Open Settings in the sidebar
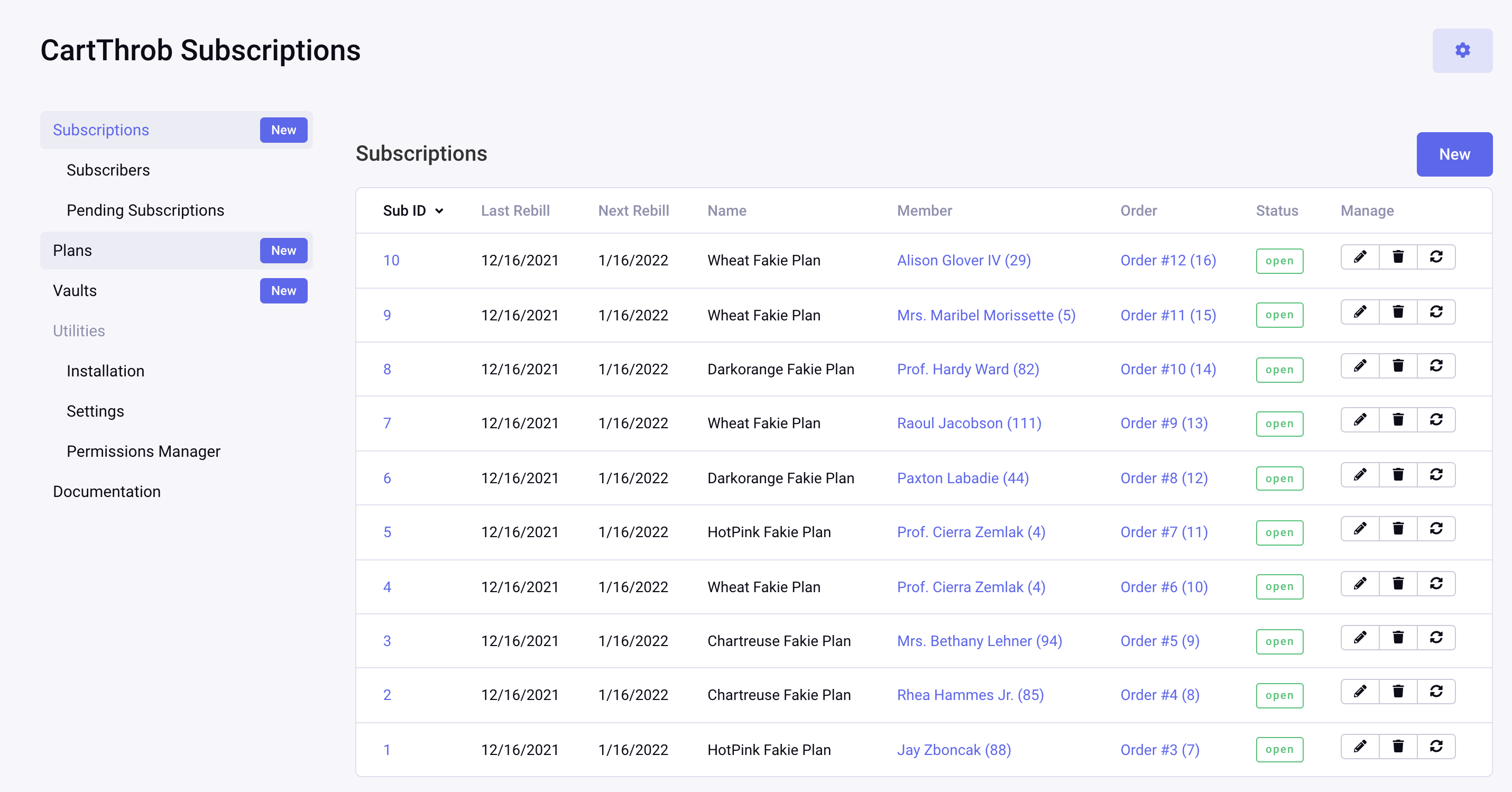 pos(95,411)
